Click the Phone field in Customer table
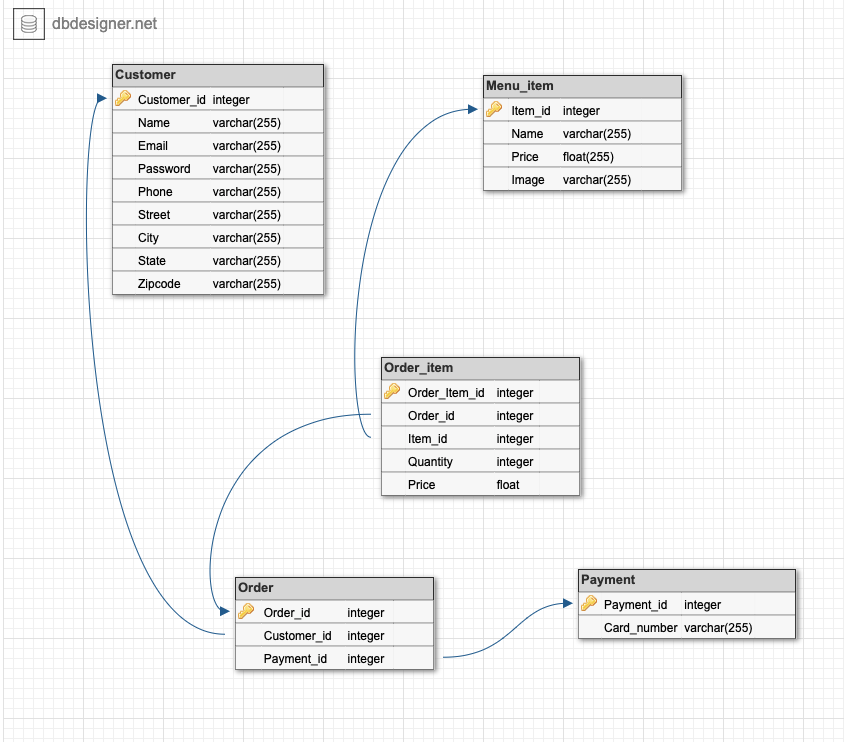The image size is (856, 747). pyautogui.click(x=218, y=192)
